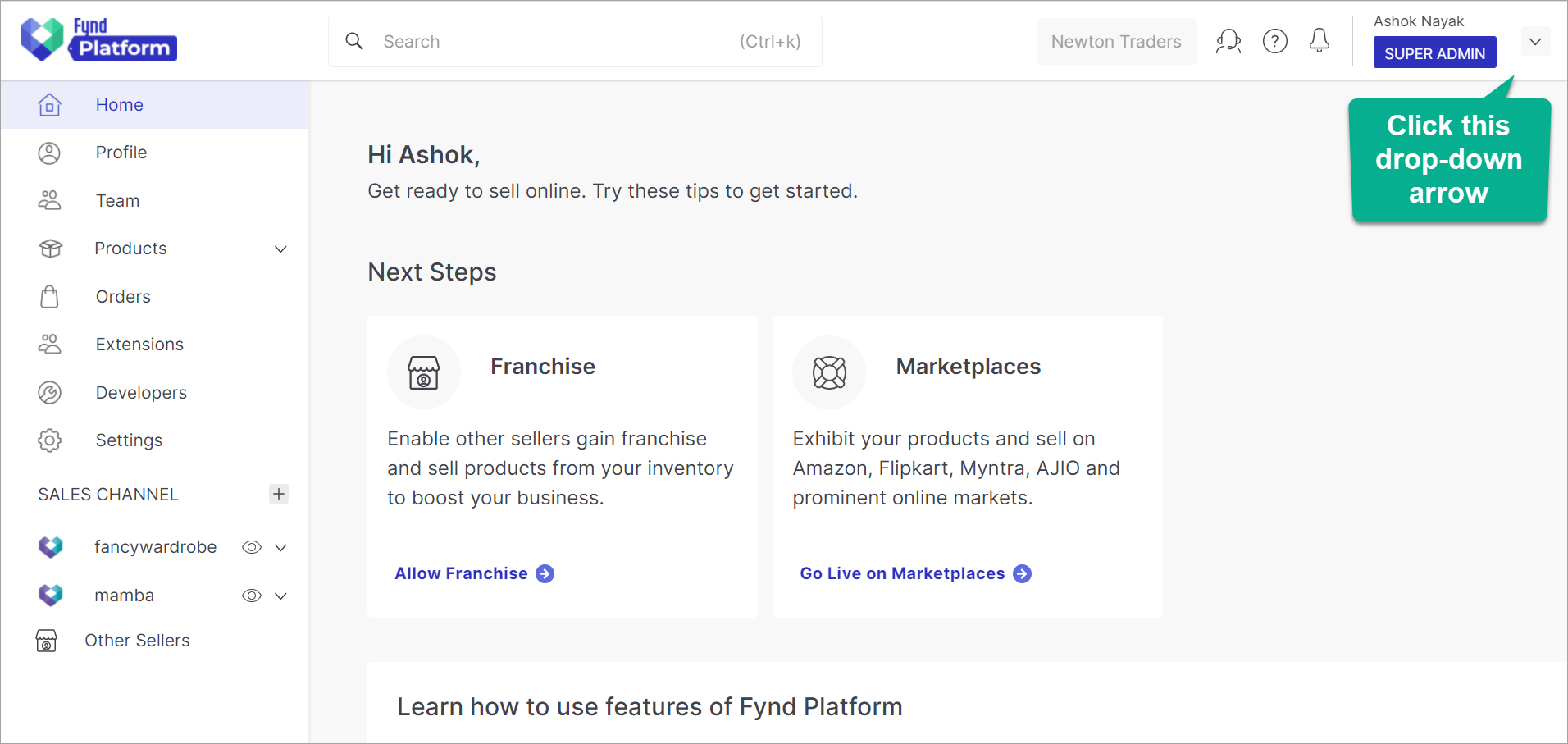This screenshot has width=1568, height=744.
Task: Click the Franchise card store icon
Action: coord(424,372)
